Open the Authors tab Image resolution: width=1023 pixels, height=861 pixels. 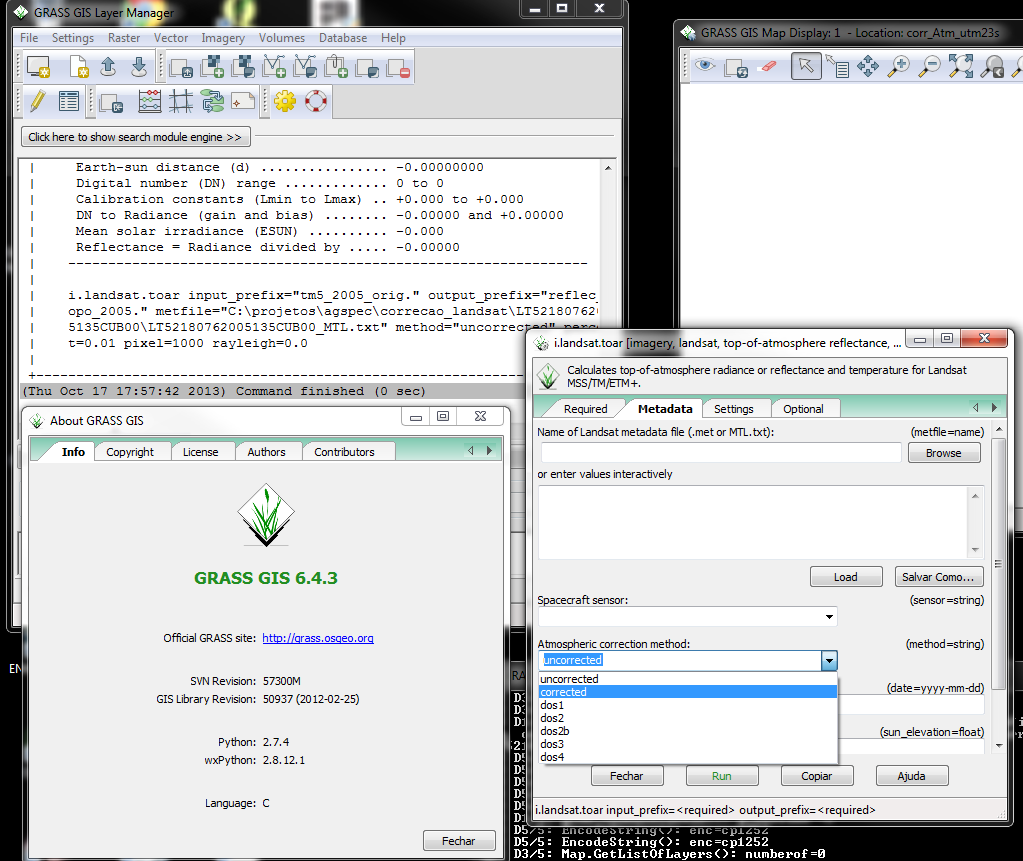coord(266,452)
